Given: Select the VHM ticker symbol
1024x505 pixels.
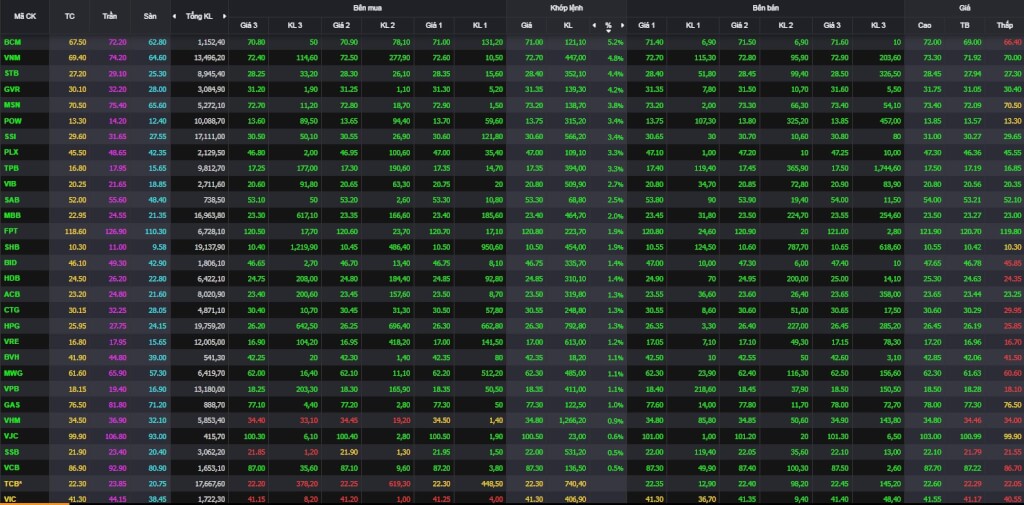Looking at the screenshot, I should pos(12,421).
